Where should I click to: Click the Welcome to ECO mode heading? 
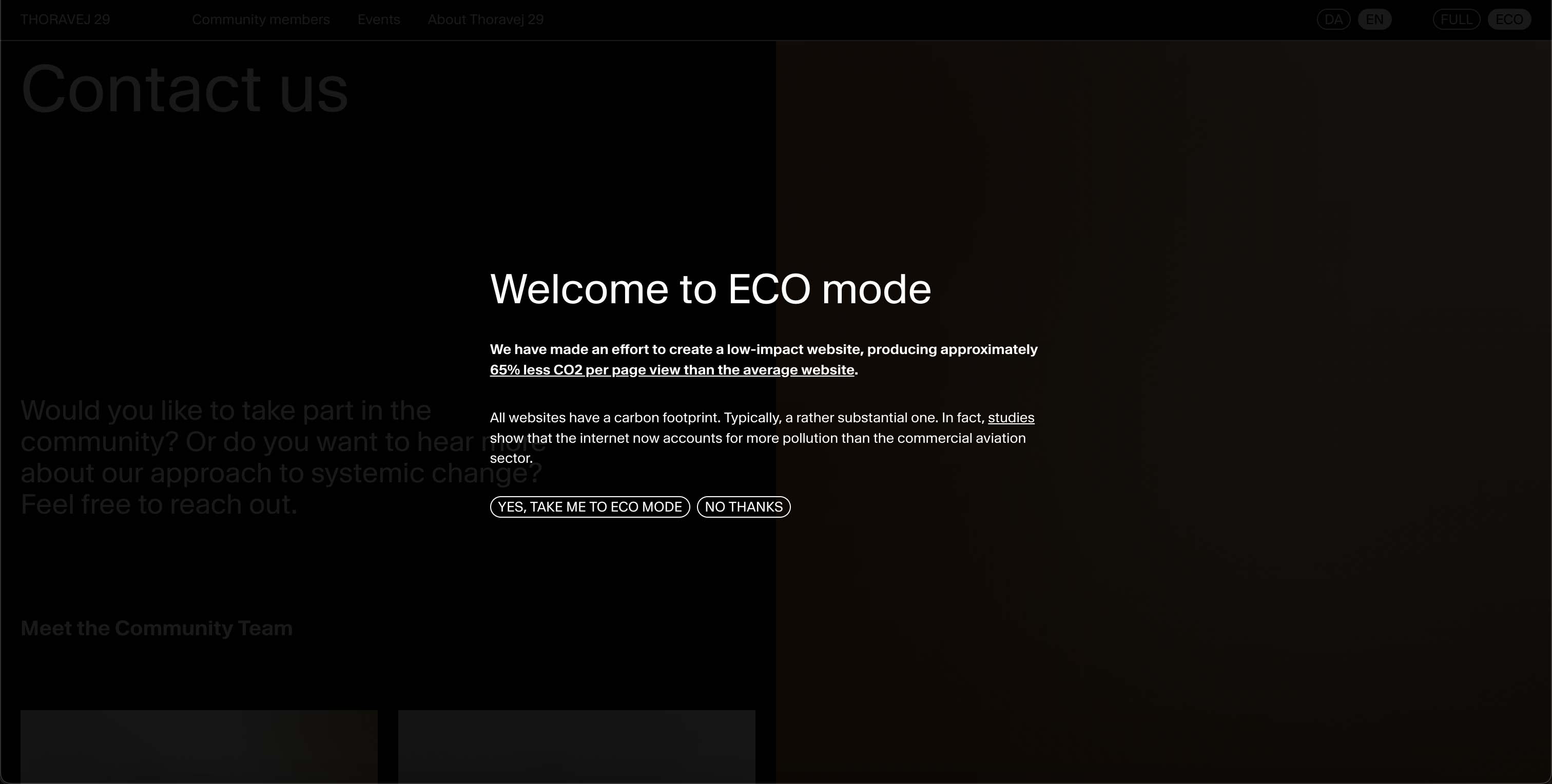tap(710, 289)
